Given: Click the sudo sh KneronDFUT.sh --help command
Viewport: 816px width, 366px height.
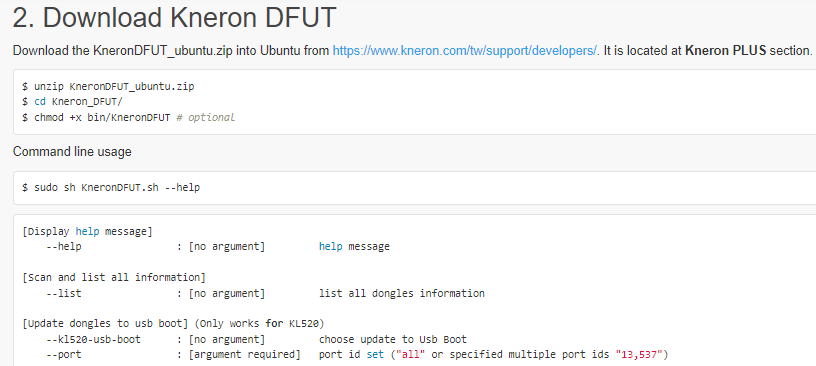Looking at the screenshot, I should pos(111,187).
